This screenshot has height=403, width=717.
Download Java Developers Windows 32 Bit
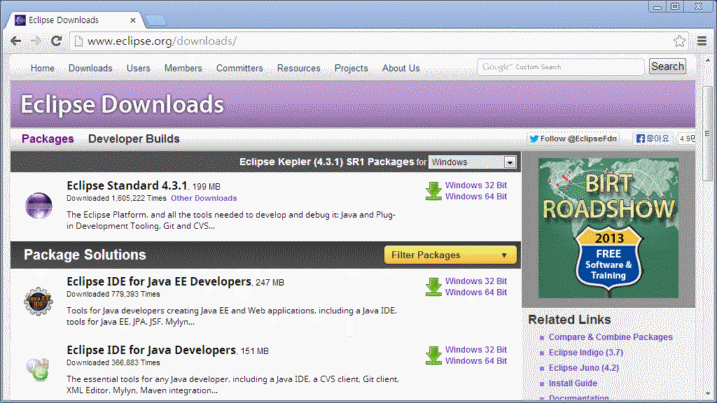pos(476,349)
